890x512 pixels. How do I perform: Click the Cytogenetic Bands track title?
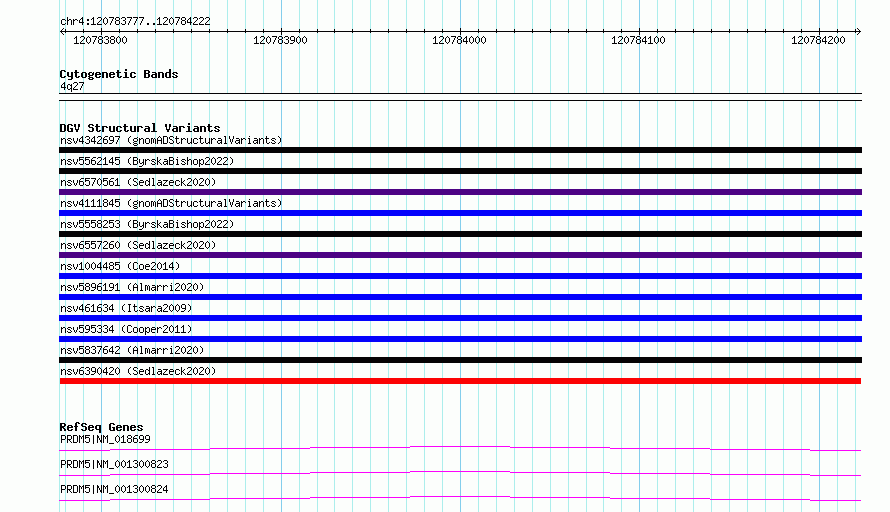pyautogui.click(x=119, y=74)
